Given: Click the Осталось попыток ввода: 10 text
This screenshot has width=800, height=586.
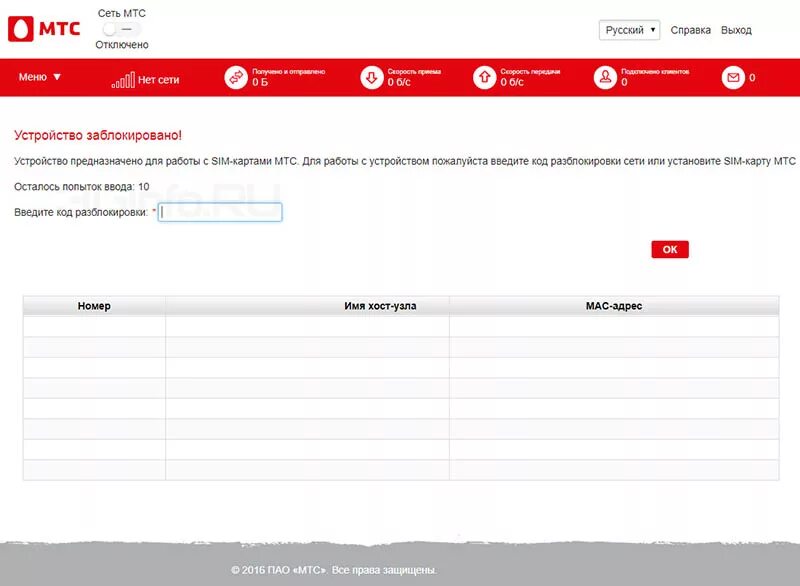Looking at the screenshot, I should pos(82,187).
